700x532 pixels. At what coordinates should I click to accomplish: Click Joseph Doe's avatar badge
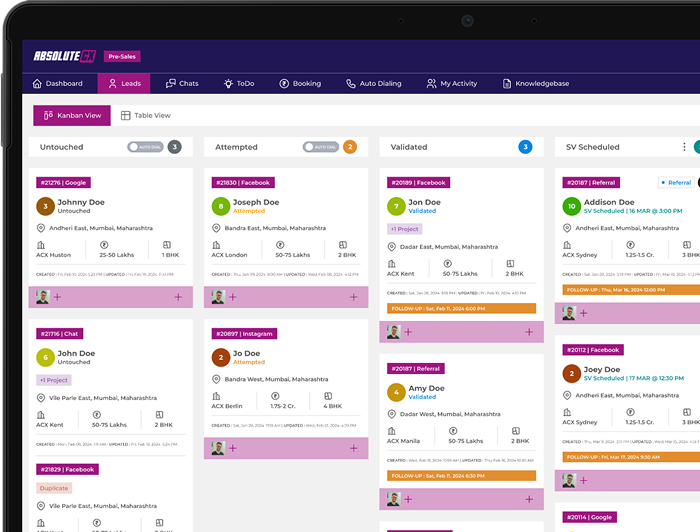[221, 206]
